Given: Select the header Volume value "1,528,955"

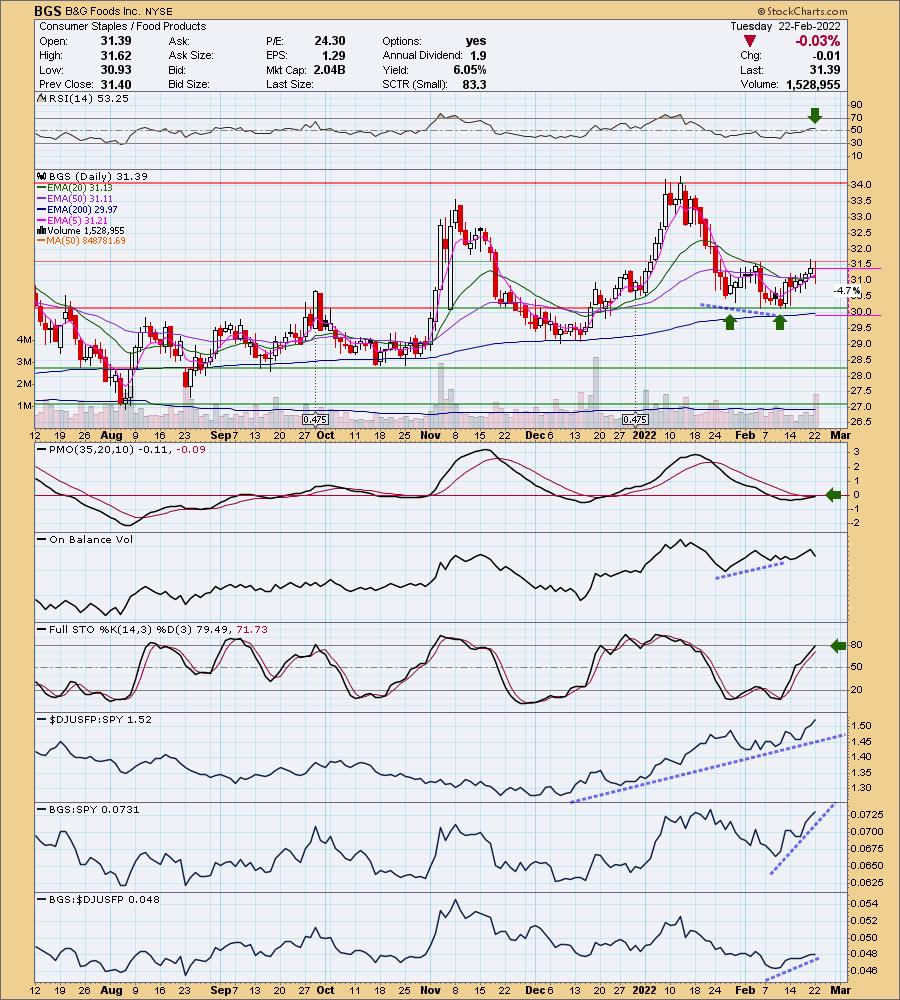Looking at the screenshot, I should (813, 84).
